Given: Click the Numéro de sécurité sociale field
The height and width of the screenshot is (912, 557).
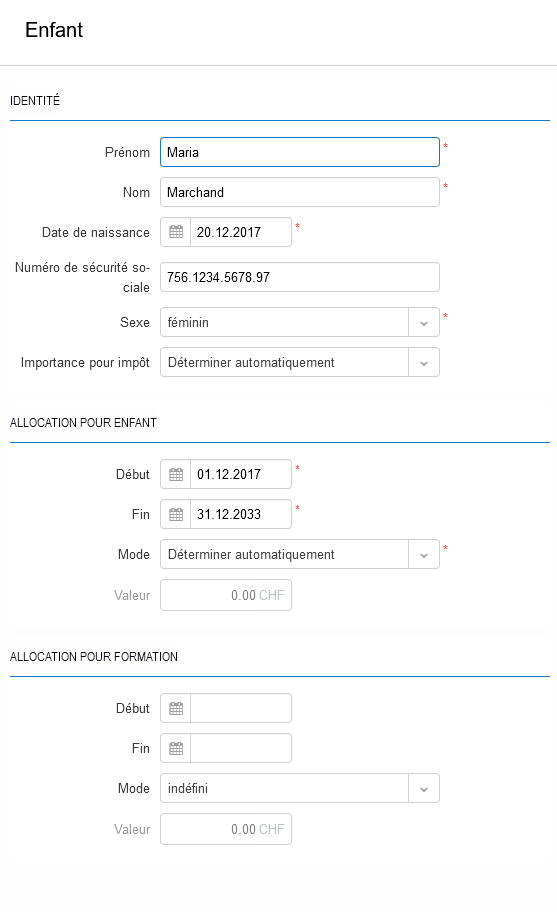Looking at the screenshot, I should click(x=300, y=277).
